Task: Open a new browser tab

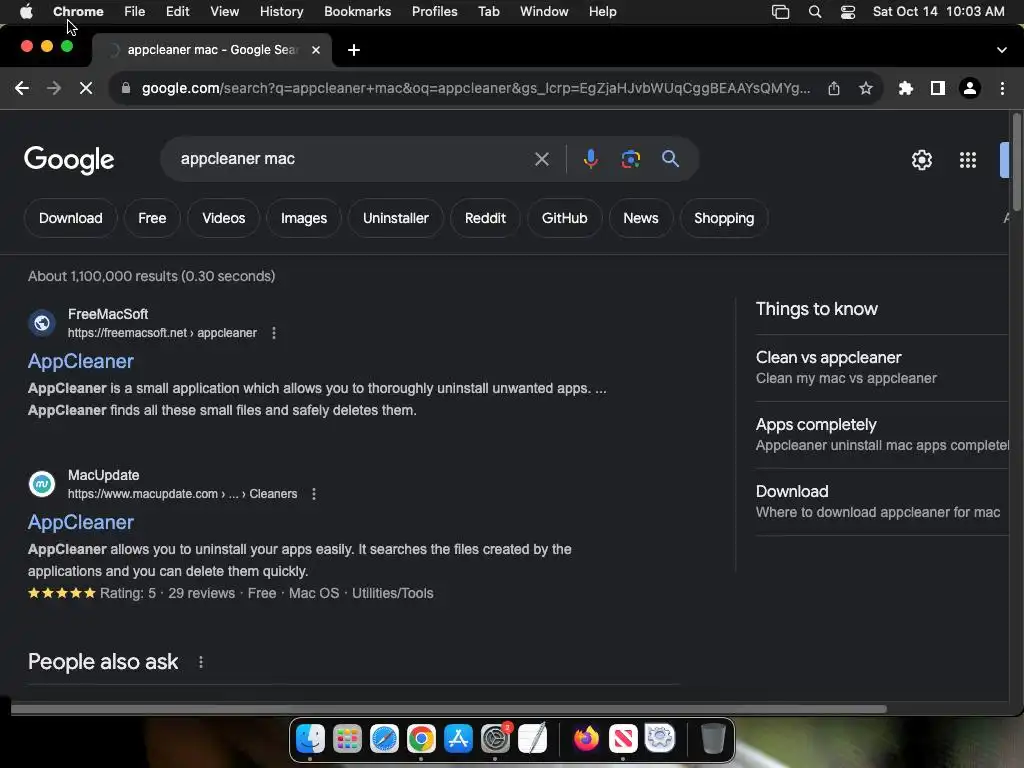Action: (354, 50)
